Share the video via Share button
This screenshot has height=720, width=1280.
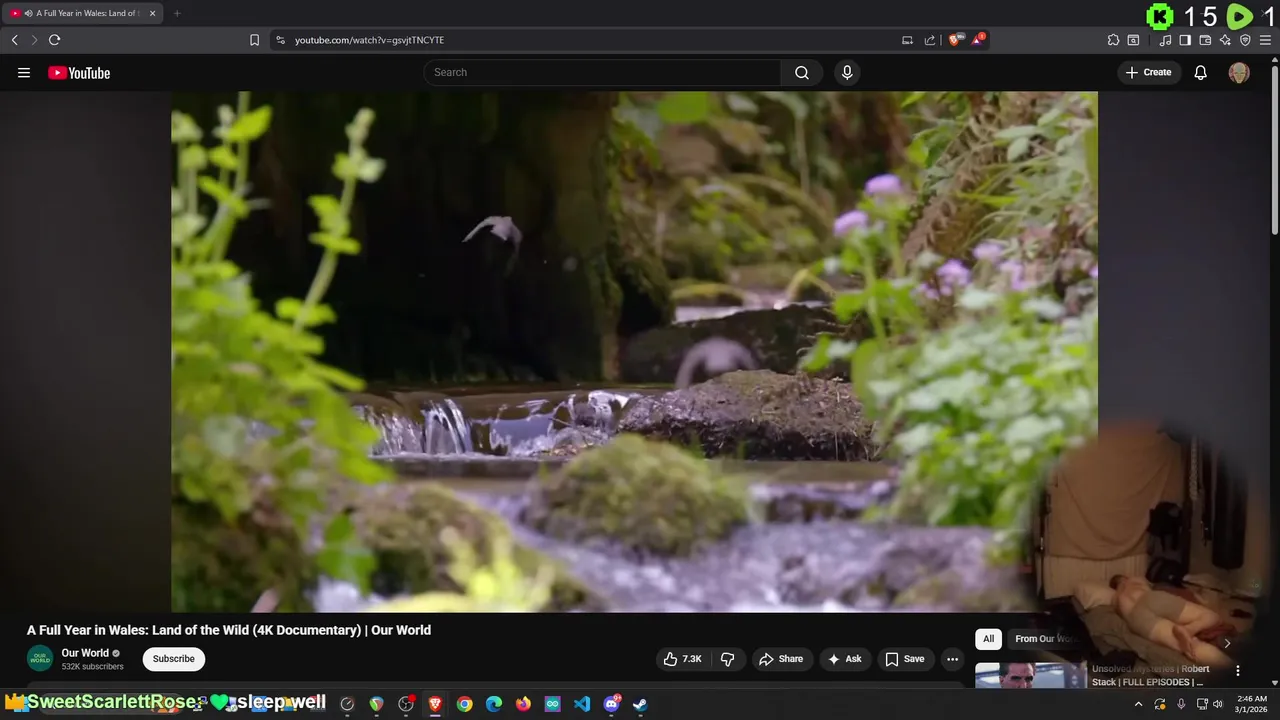pos(781,659)
